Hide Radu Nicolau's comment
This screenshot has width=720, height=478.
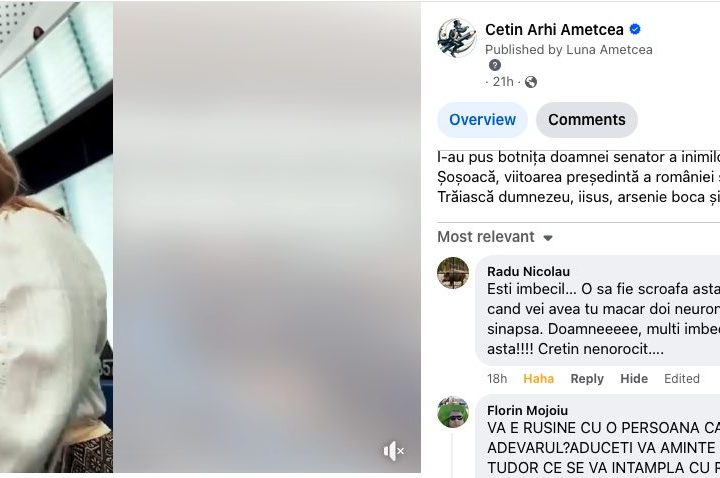tap(634, 379)
